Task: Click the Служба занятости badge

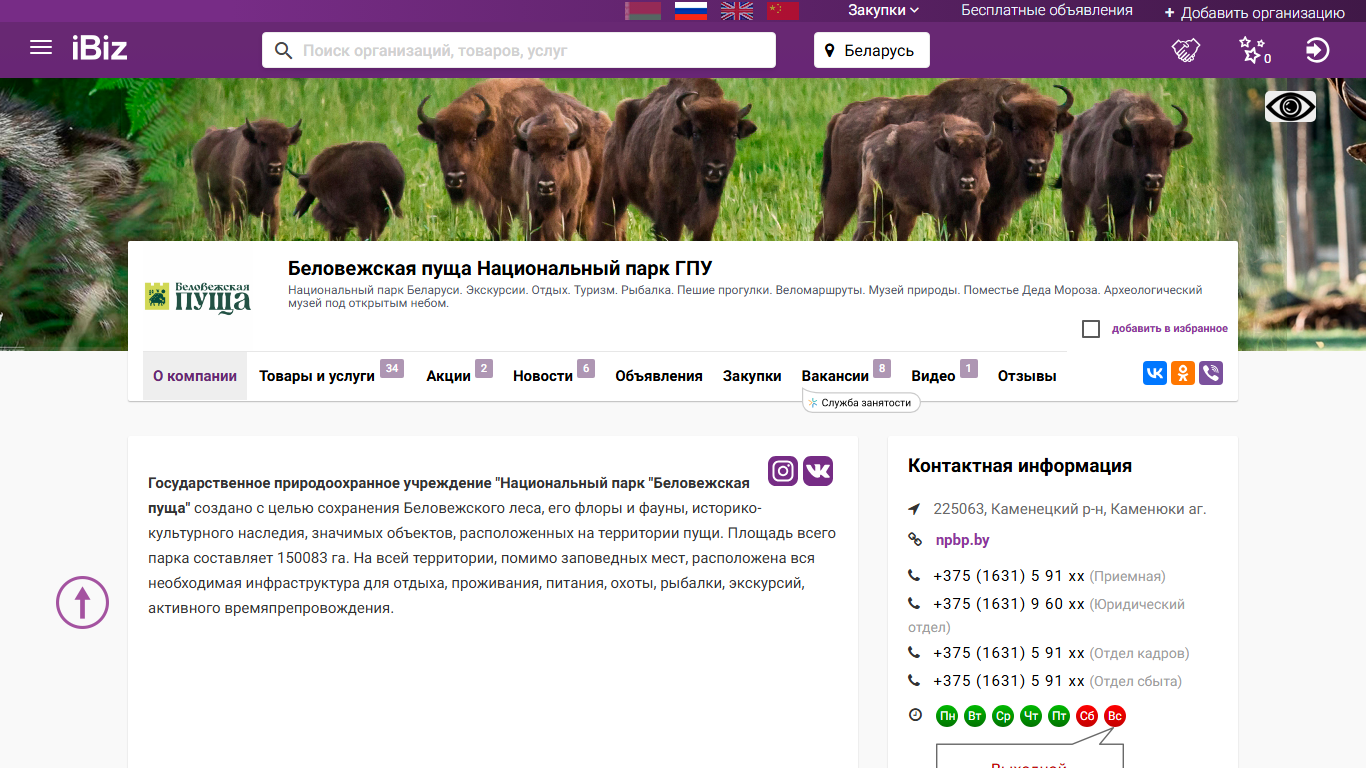Action: pyautogui.click(x=861, y=402)
